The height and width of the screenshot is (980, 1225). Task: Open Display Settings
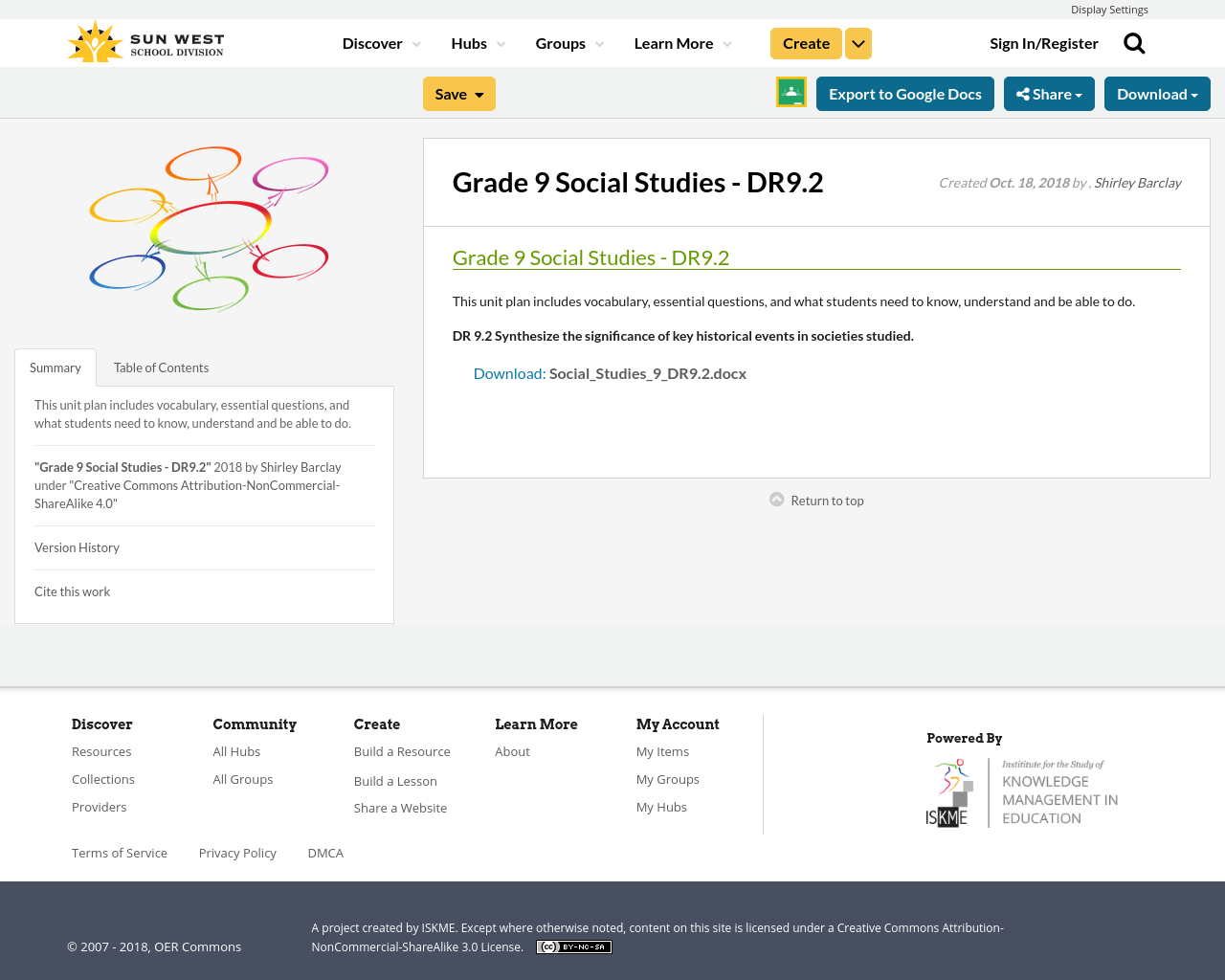click(x=1109, y=9)
